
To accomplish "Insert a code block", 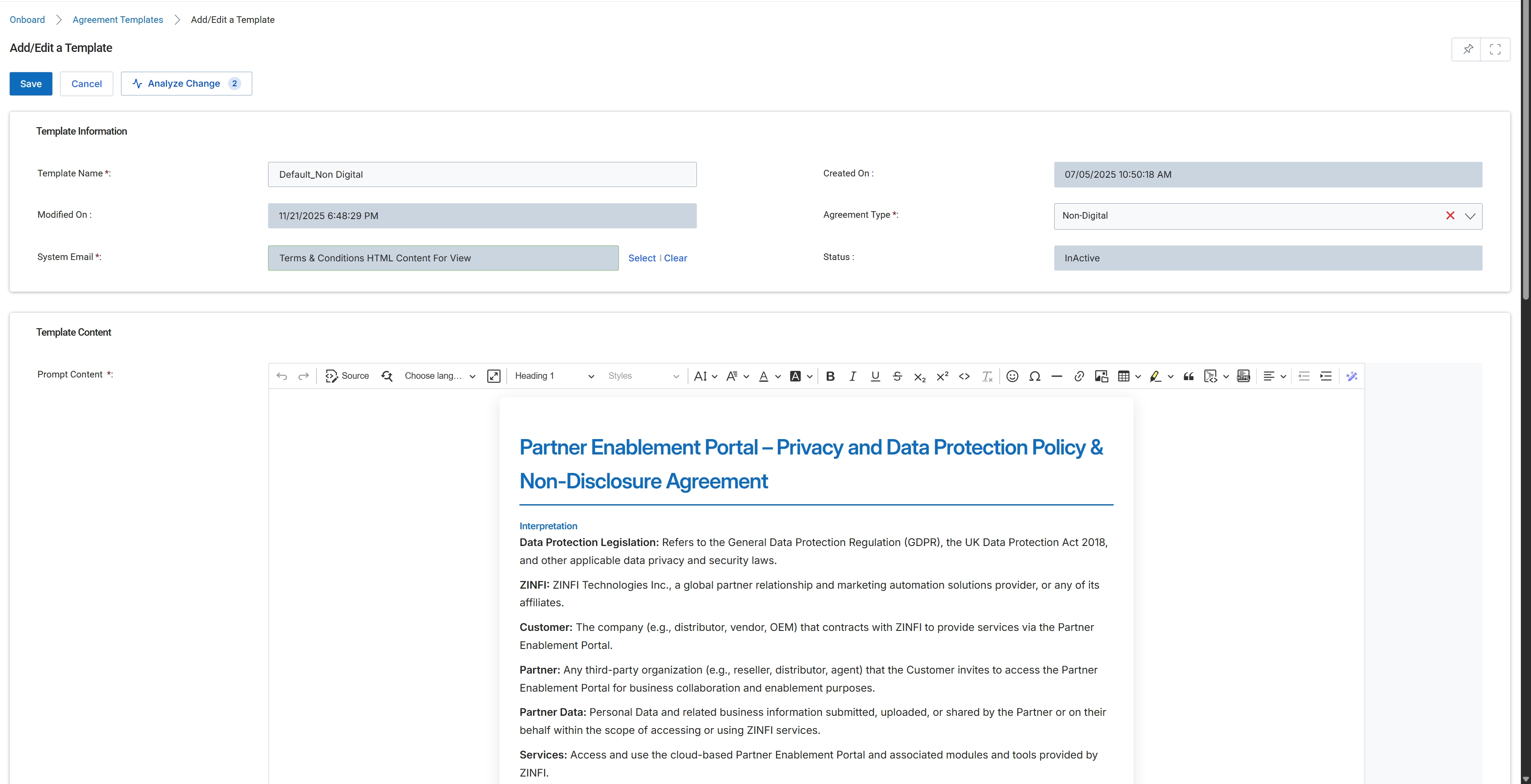I will pyautogui.click(x=1210, y=376).
